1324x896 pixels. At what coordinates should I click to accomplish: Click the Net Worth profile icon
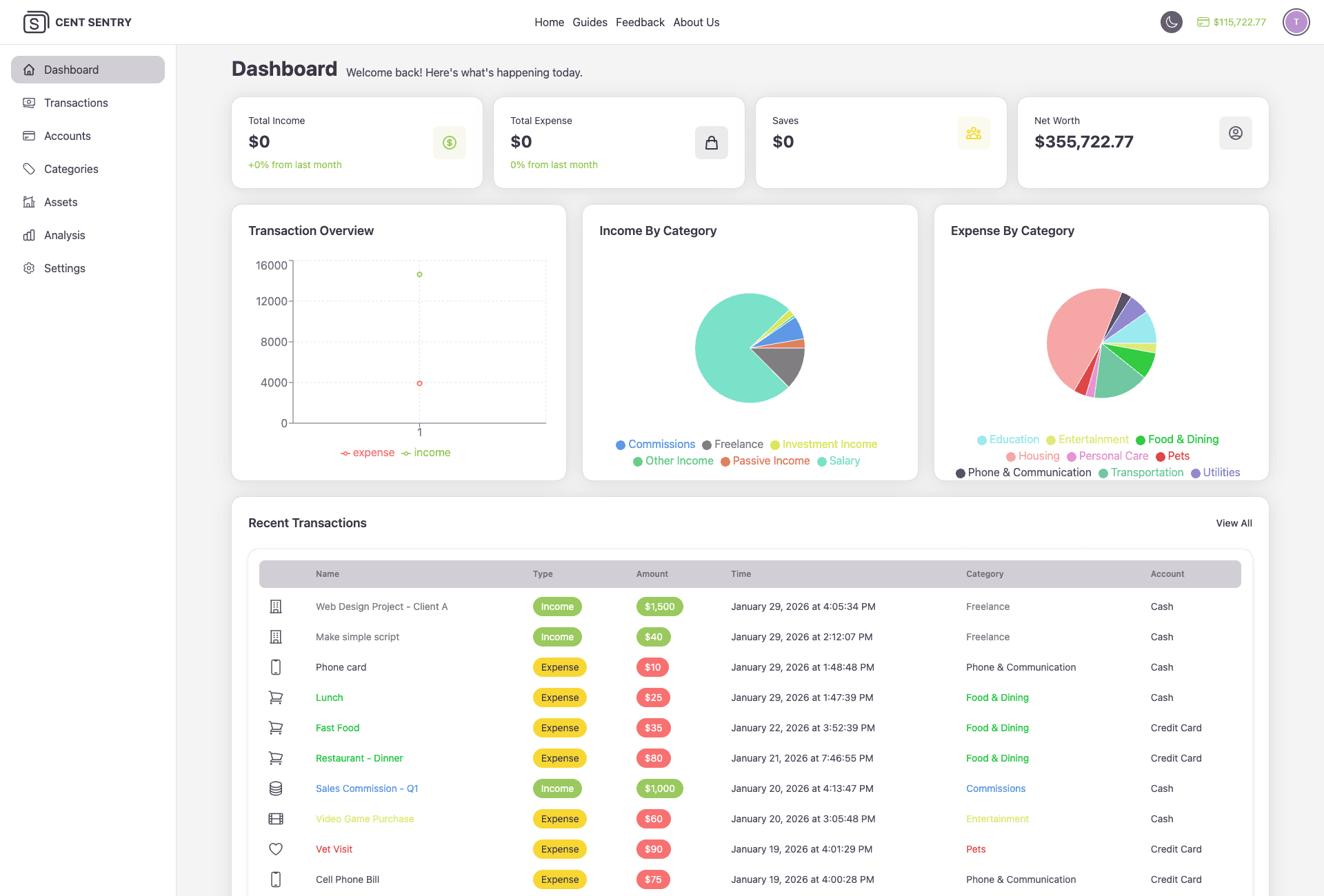(x=1235, y=133)
